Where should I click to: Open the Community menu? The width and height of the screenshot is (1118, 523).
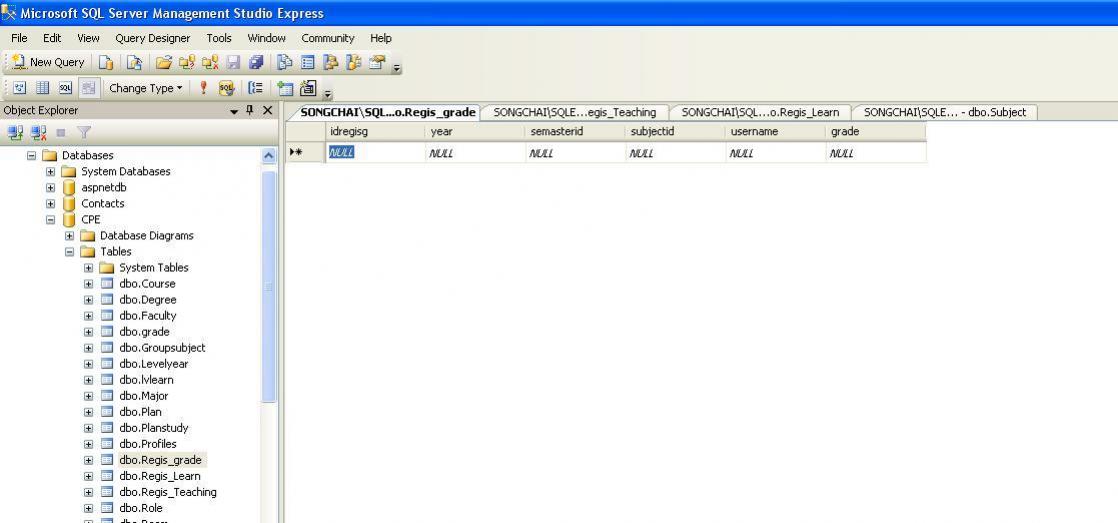(x=328, y=38)
